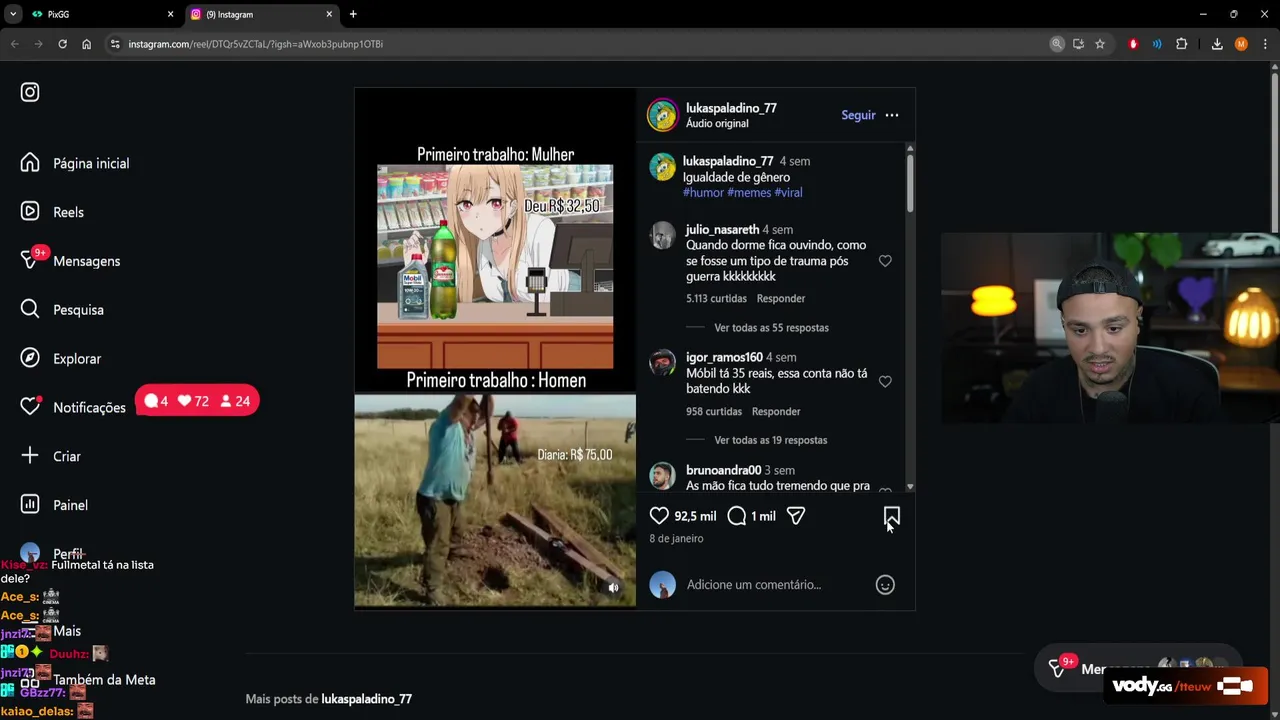Image resolution: width=1280 pixels, height=720 pixels.
Task: Click 5.113 curtidas on julio's comment
Action: point(716,299)
